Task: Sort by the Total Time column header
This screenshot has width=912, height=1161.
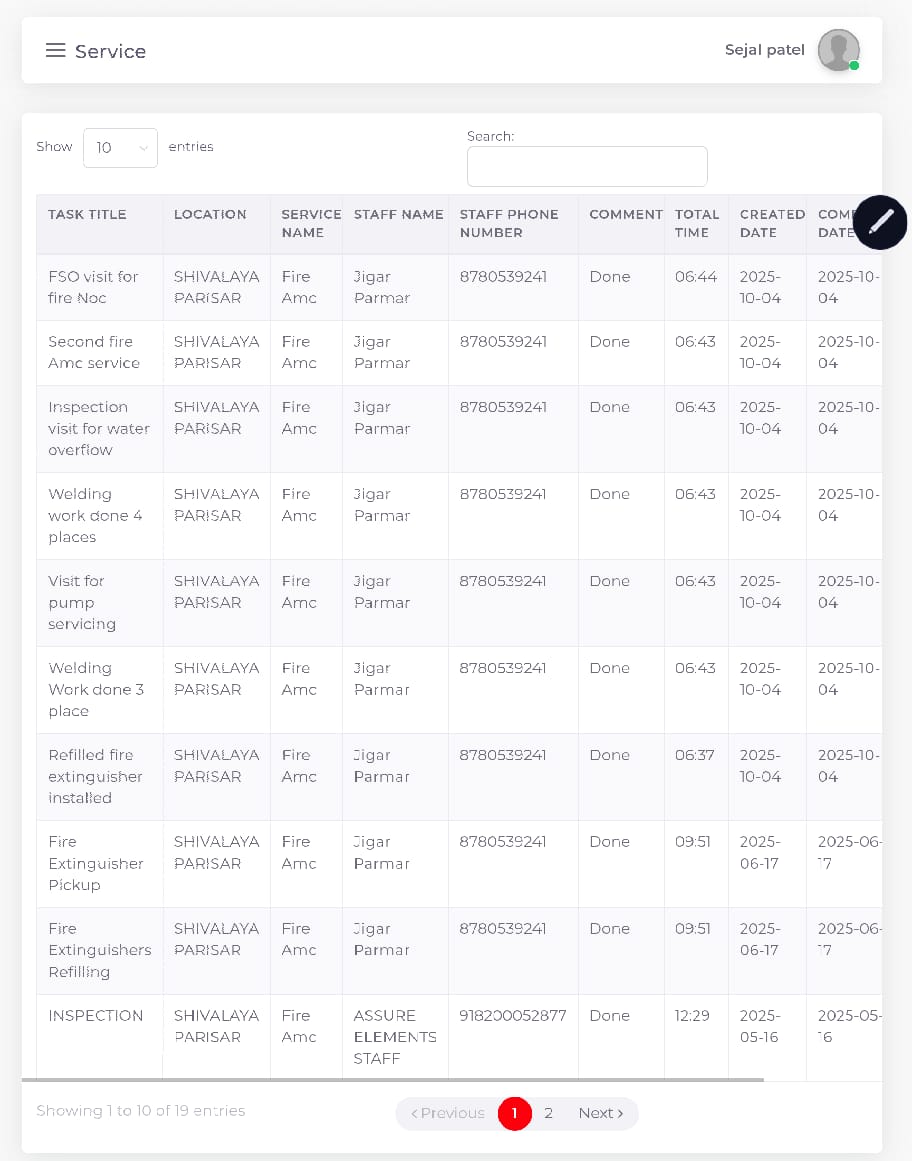Action: 696,223
